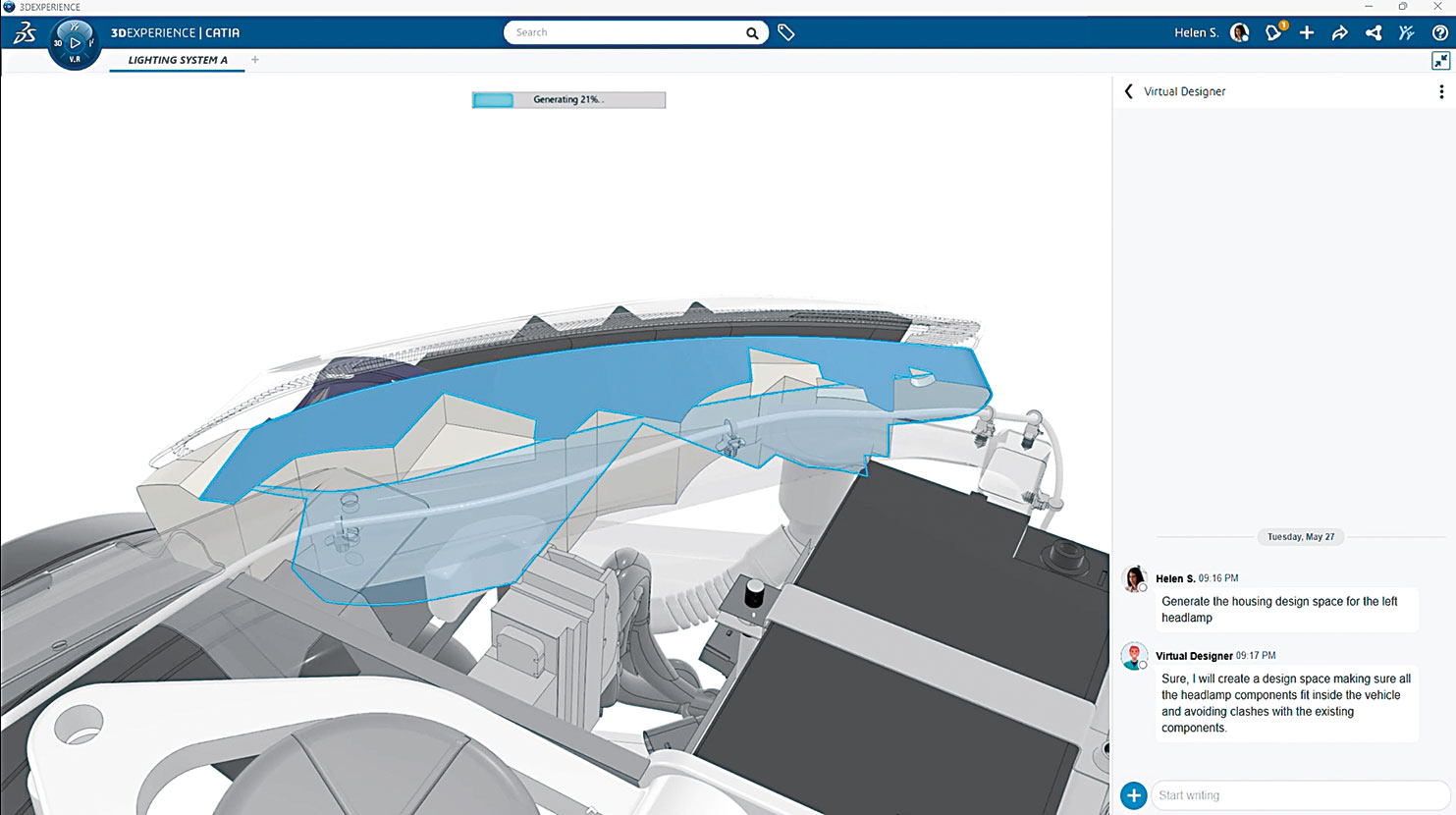Open the tools icon in top bar

click(1407, 32)
